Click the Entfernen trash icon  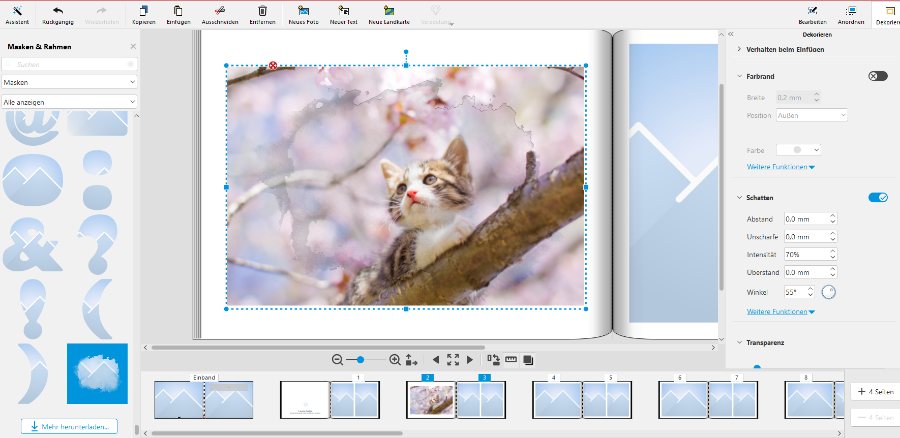point(262,13)
